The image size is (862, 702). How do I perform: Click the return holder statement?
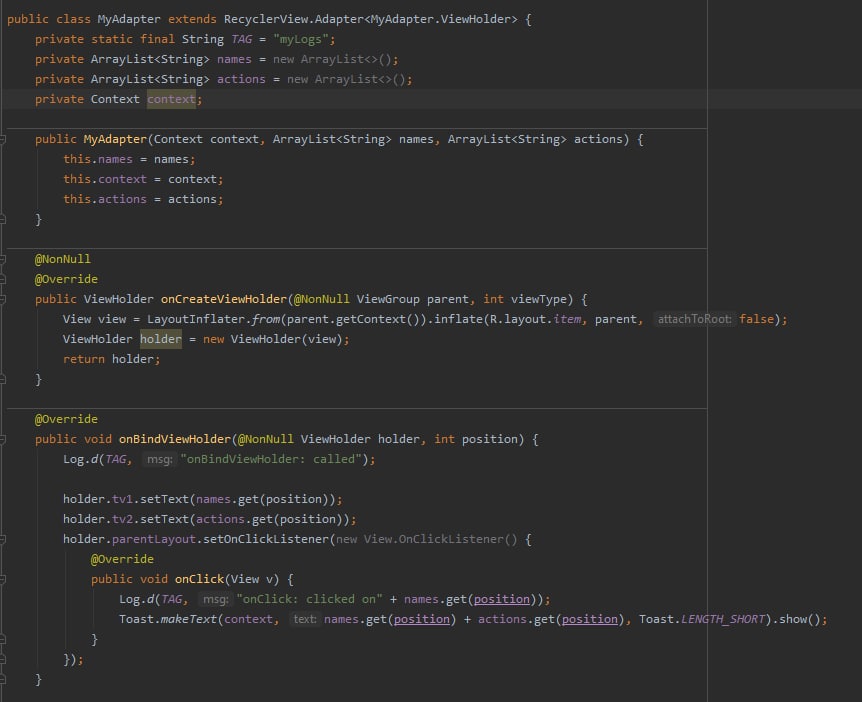(112, 359)
